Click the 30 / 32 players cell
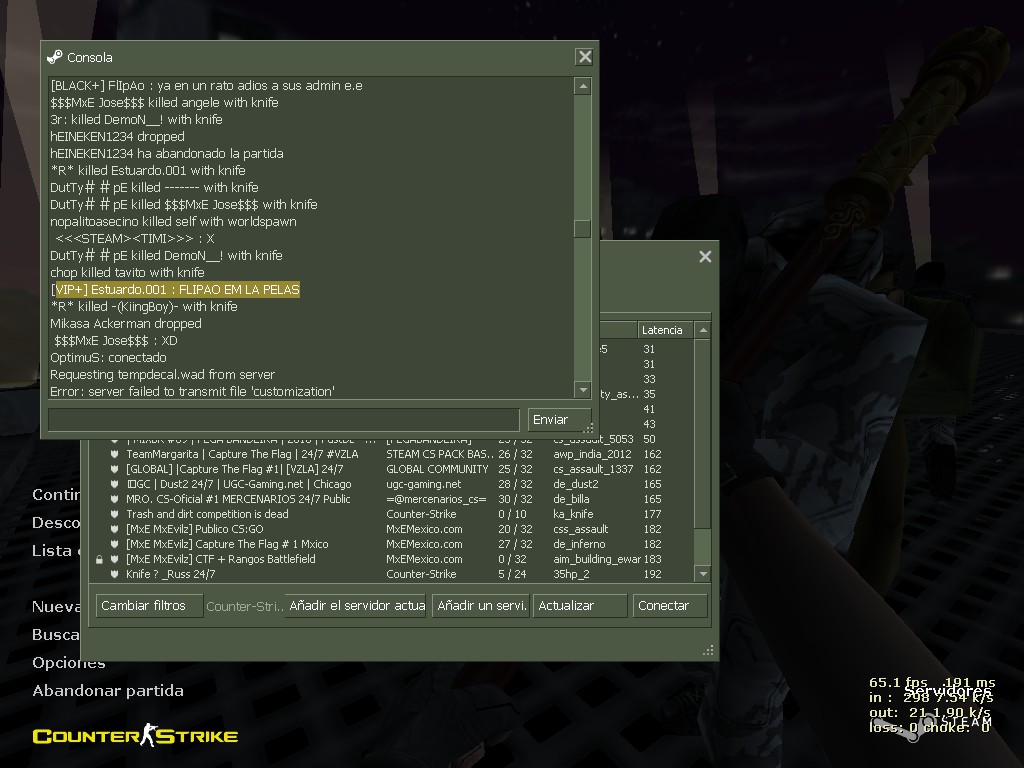This screenshot has width=1024, height=768. click(x=515, y=499)
